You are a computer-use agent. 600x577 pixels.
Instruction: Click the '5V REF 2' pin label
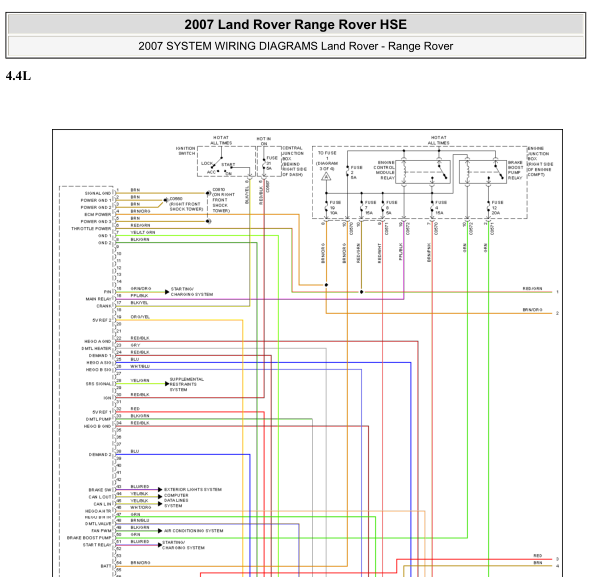(102, 320)
